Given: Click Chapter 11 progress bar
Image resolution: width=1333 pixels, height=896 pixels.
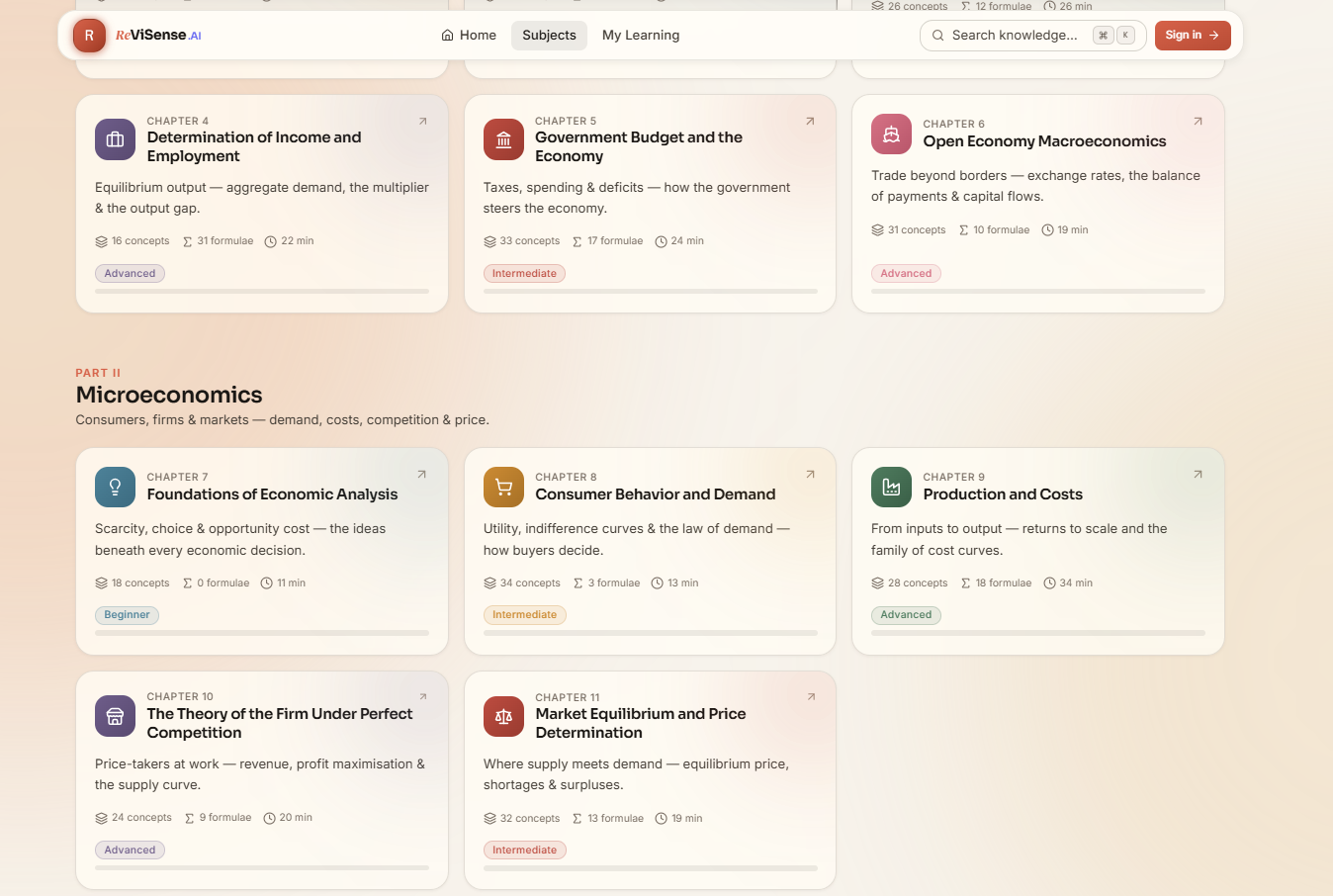Looking at the screenshot, I should click(651, 868).
